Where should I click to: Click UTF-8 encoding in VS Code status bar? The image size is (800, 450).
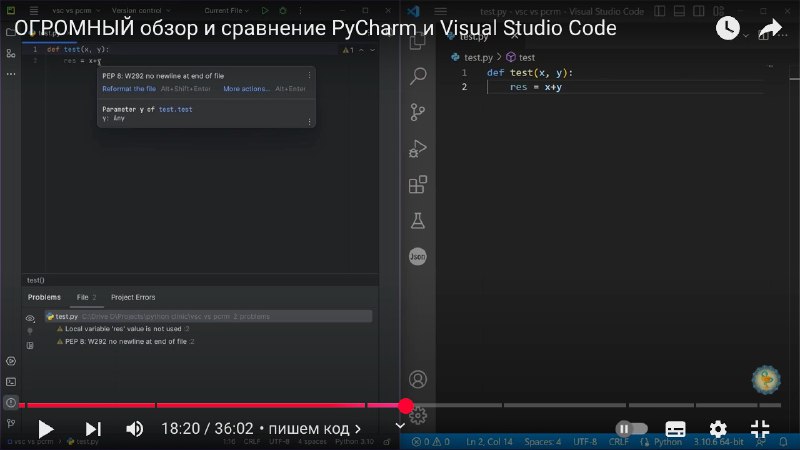tap(585, 441)
